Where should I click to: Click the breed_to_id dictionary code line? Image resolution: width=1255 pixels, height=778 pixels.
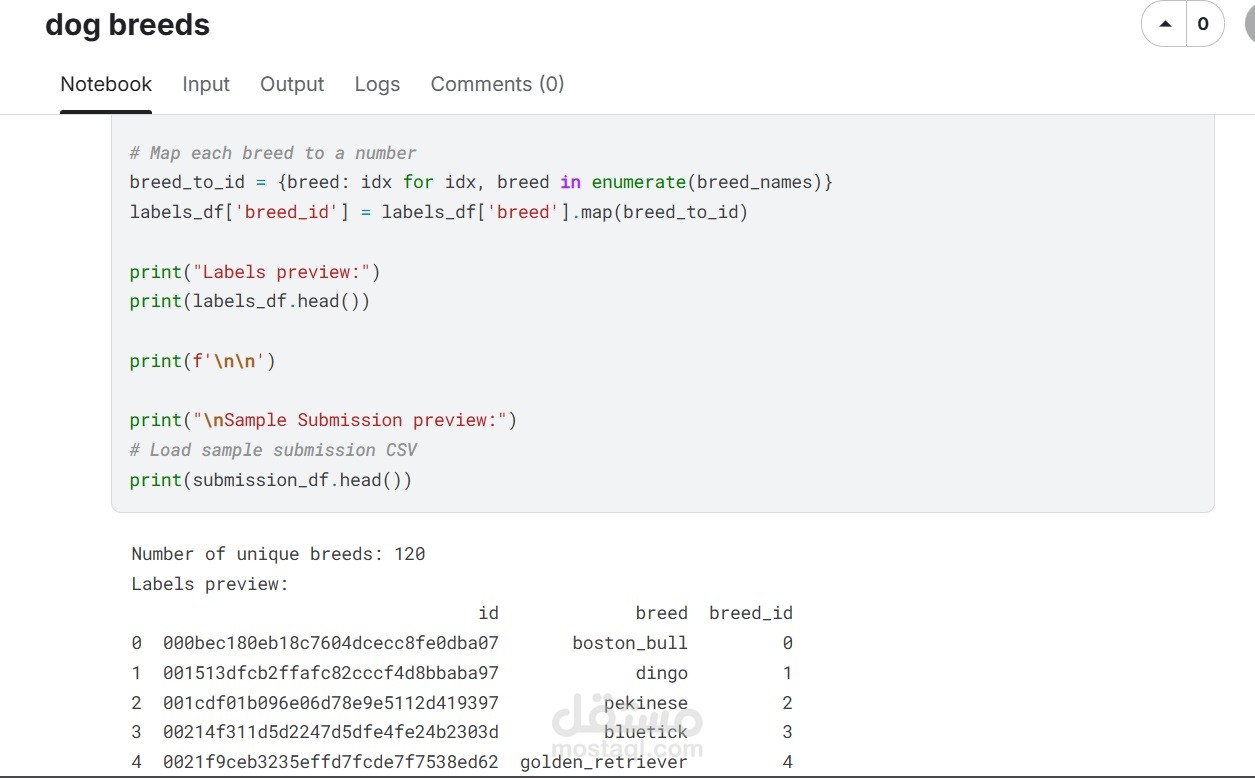click(x=481, y=182)
